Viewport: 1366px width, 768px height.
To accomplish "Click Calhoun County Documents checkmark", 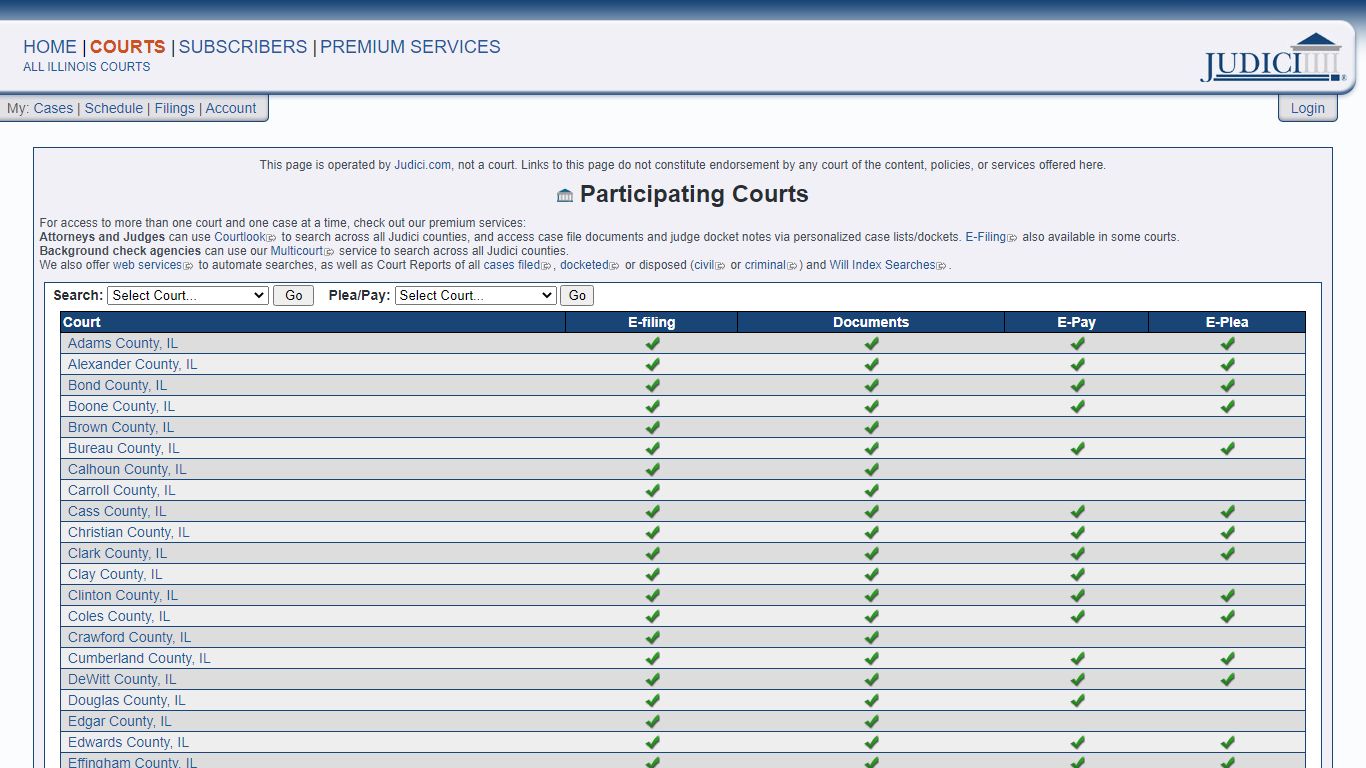I will 871,469.
